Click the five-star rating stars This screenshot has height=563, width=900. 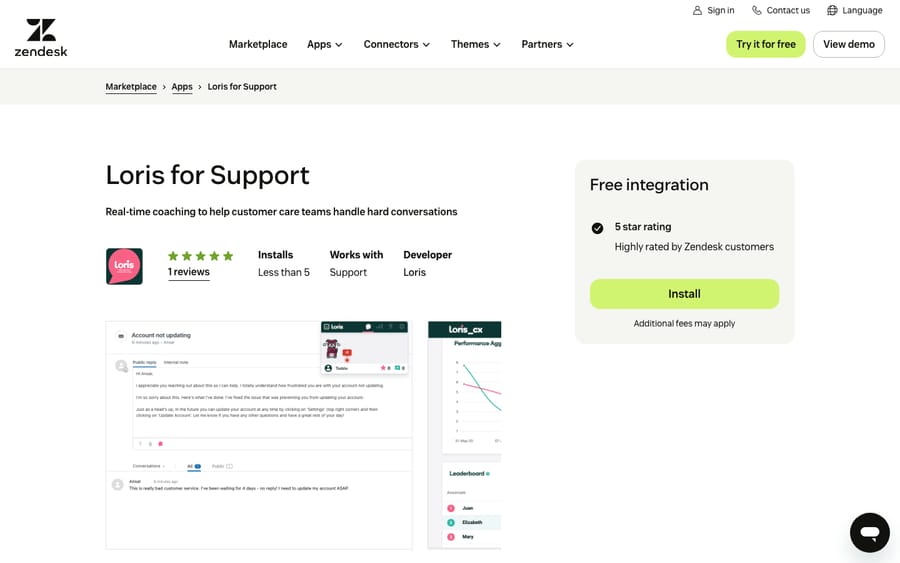pyautogui.click(x=200, y=256)
